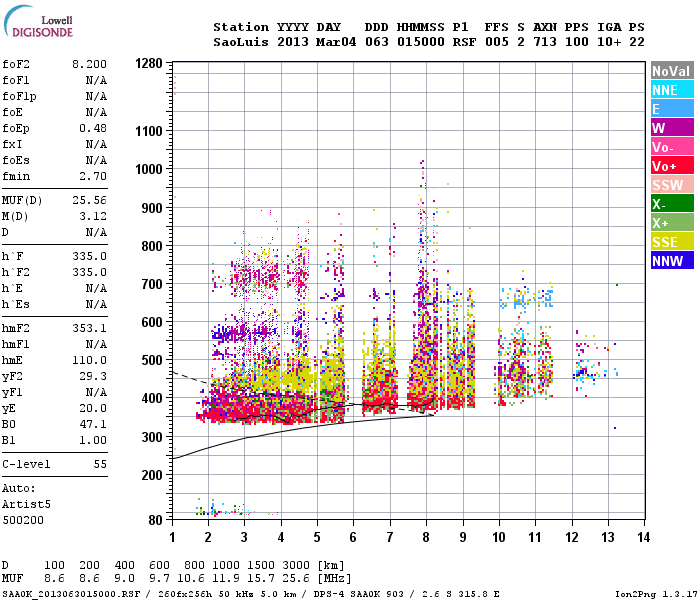Image resolution: width=700 pixels, height=600 pixels.
Task: Click the Lowell Digisonde logo
Action: [x=38, y=21]
